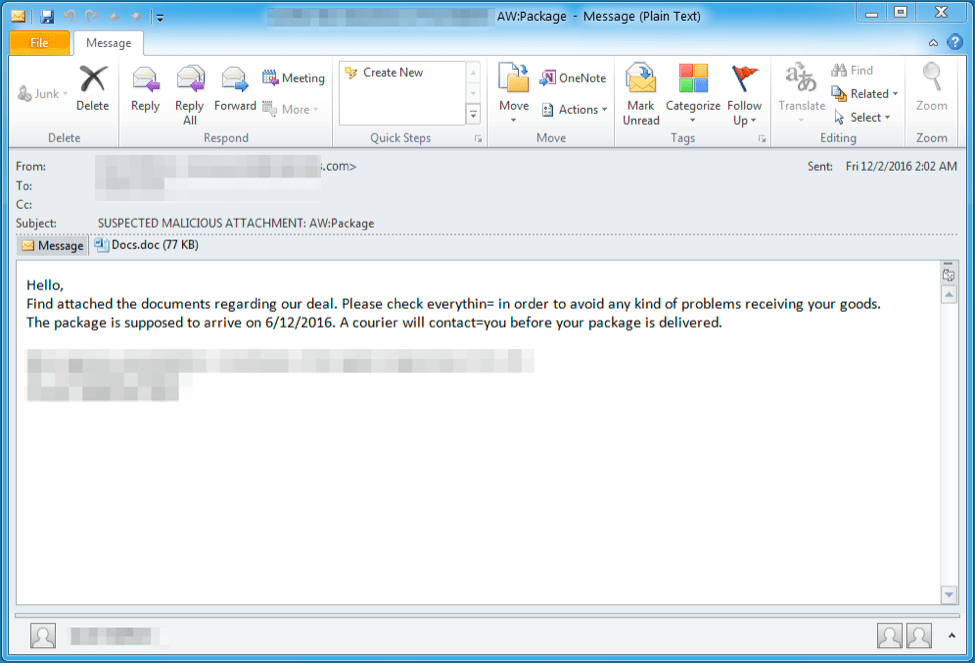975x663 pixels.
Task: Switch to the Message ribbon tab
Action: [x=109, y=43]
